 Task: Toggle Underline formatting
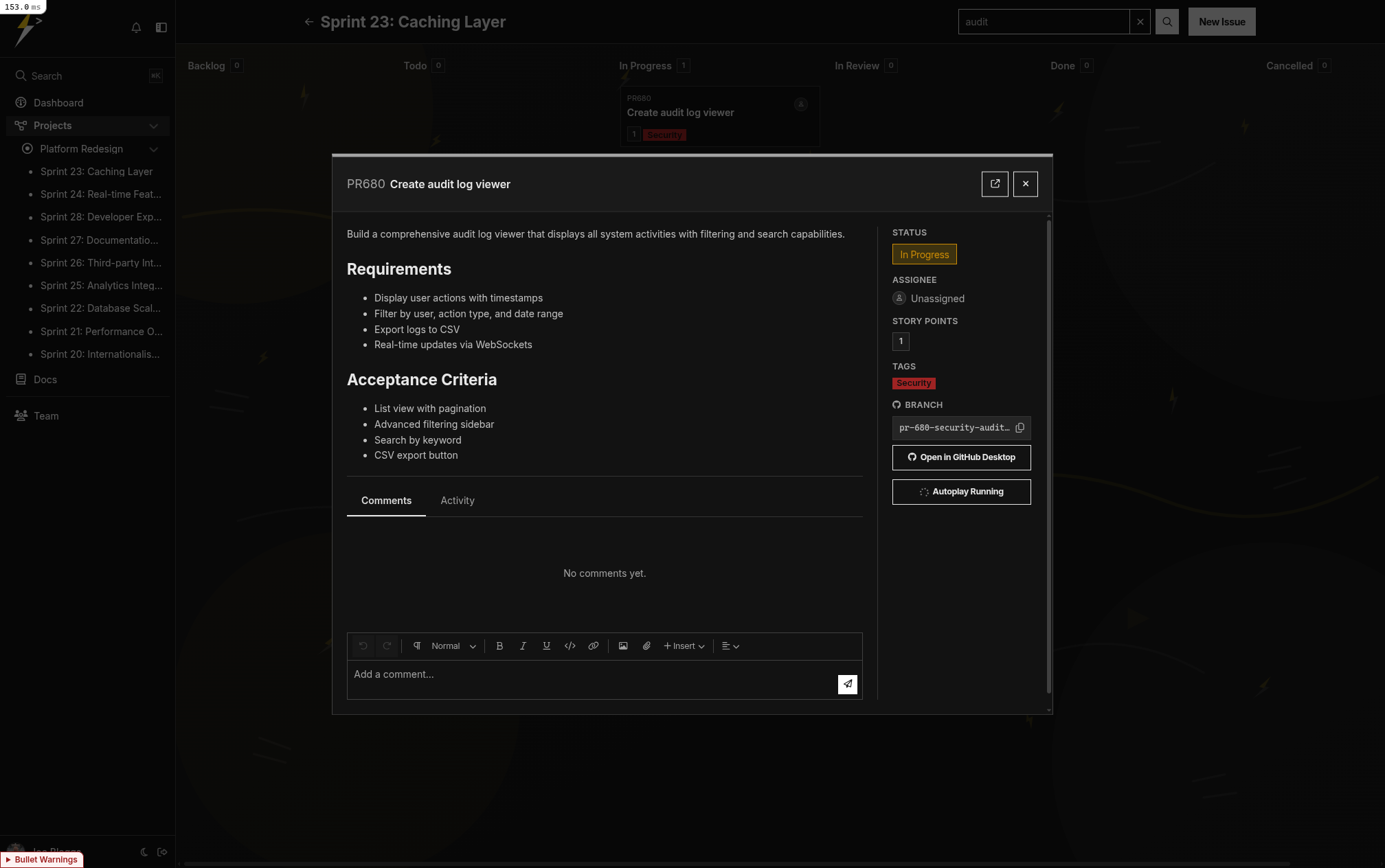[546, 646]
